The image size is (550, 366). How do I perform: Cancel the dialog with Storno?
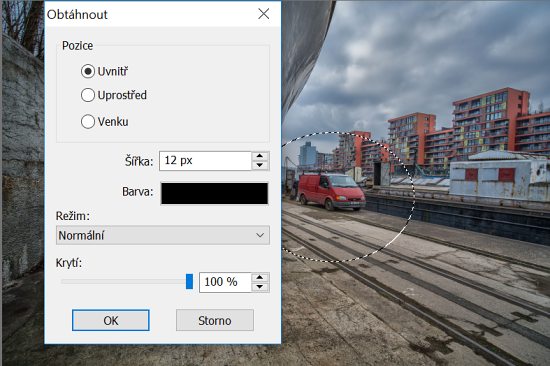[x=215, y=320]
